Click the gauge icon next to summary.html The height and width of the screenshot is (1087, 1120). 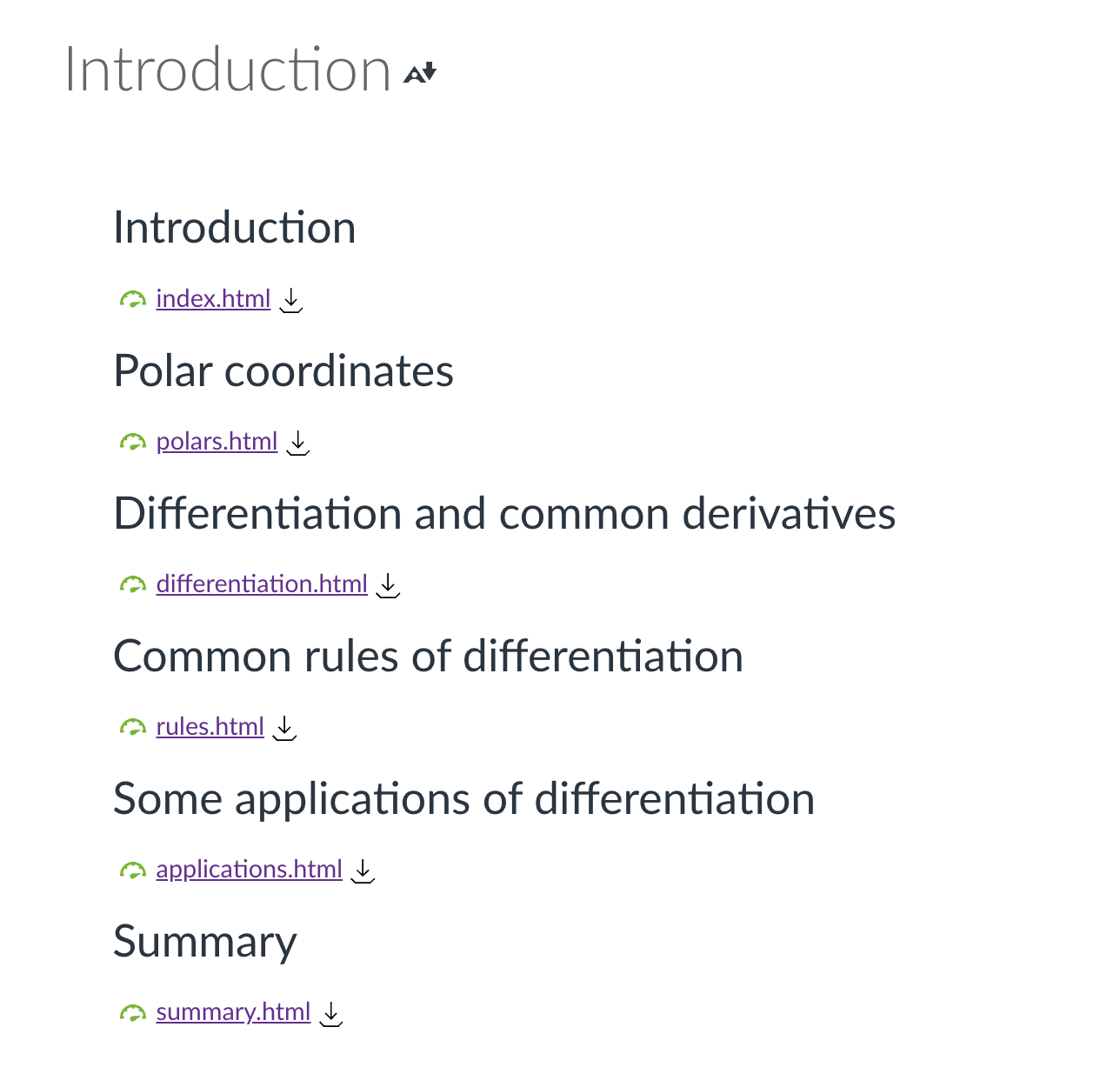(132, 1013)
